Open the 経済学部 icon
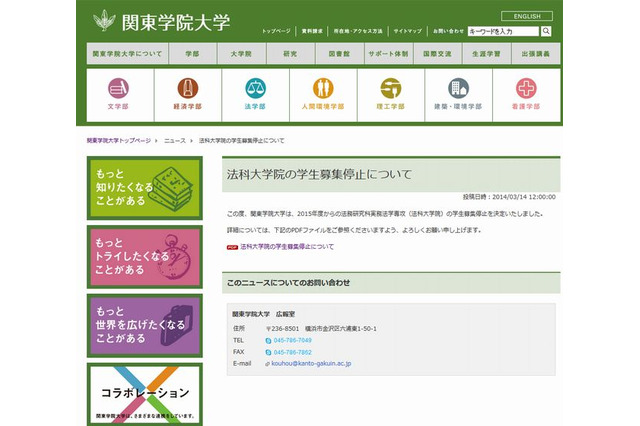 [x=188, y=88]
